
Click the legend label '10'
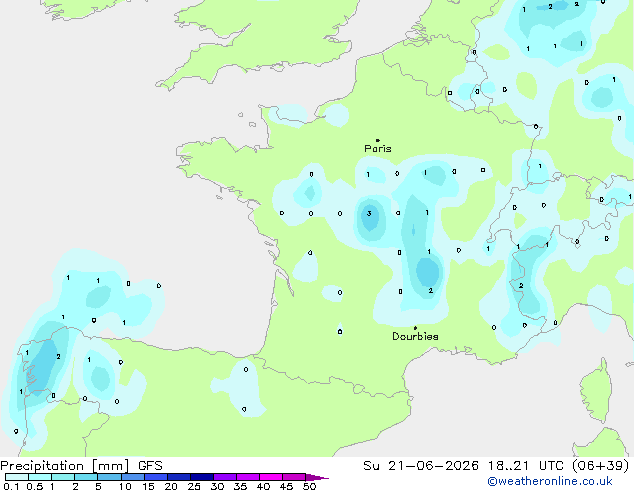click(x=125, y=486)
